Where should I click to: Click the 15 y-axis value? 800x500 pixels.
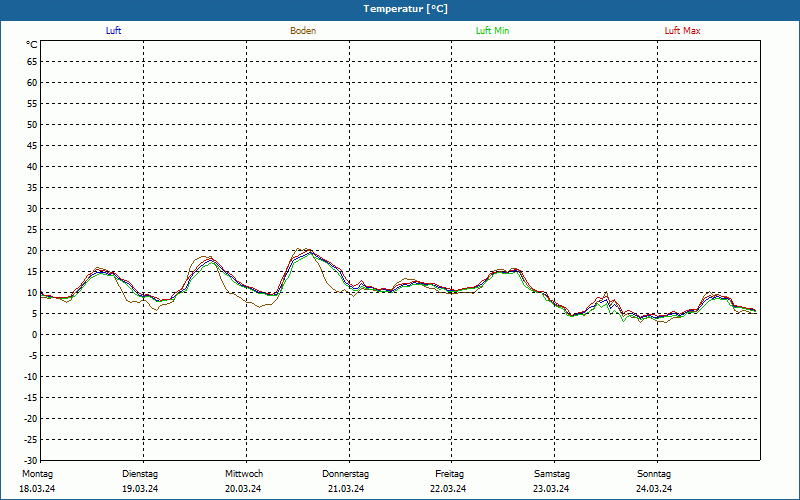tap(32, 271)
